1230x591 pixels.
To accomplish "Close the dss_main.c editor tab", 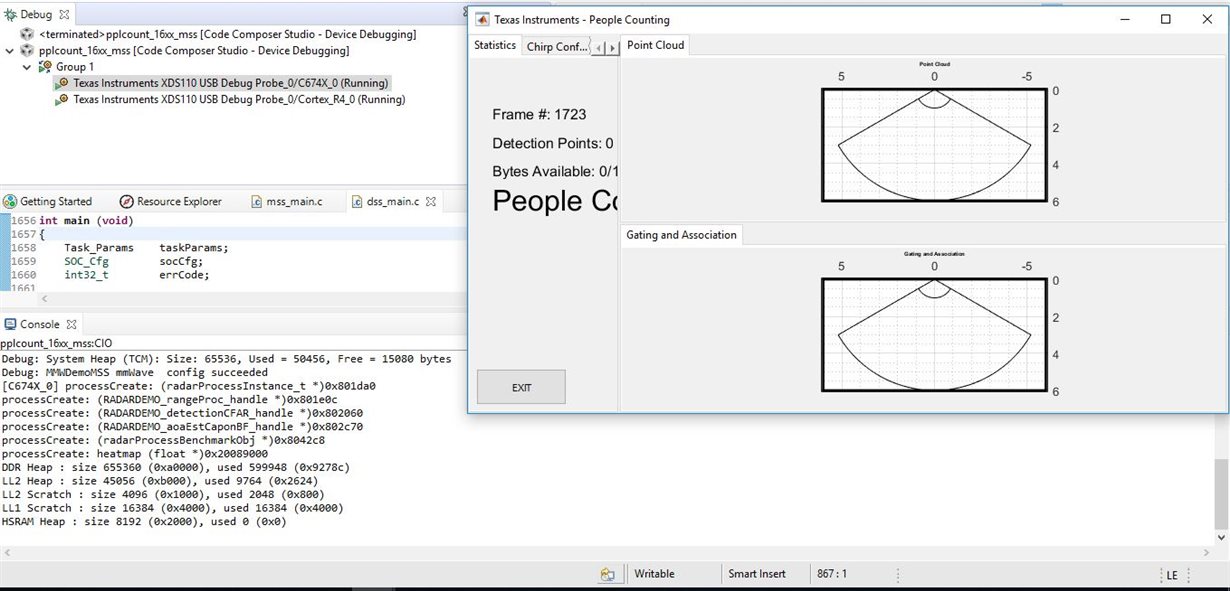I will coord(432,202).
